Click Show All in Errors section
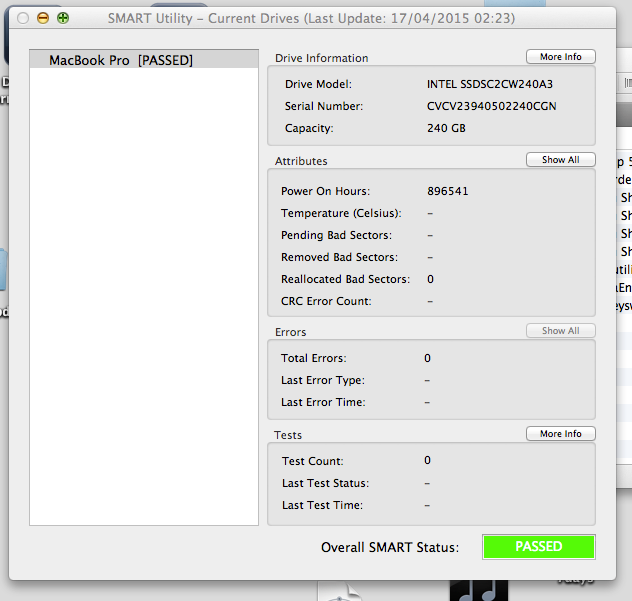Image resolution: width=632 pixels, height=601 pixels. pyautogui.click(x=561, y=331)
